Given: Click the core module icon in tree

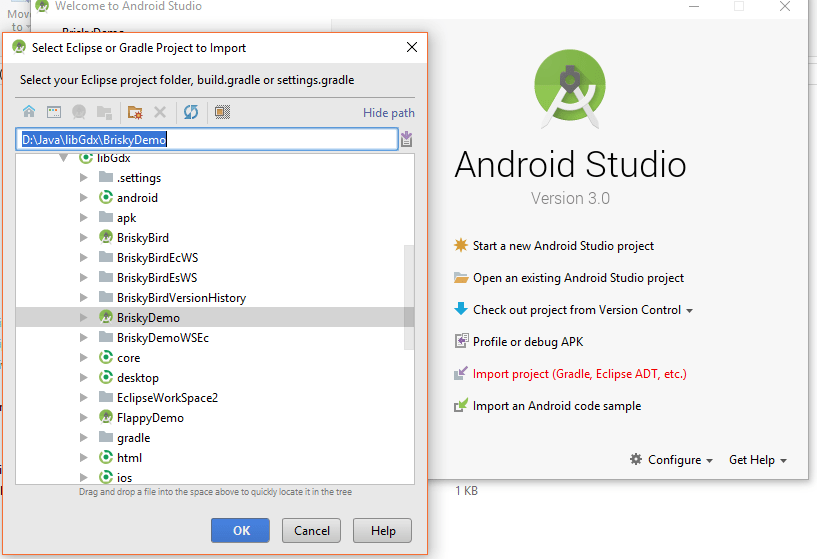Looking at the screenshot, I should 106,357.
